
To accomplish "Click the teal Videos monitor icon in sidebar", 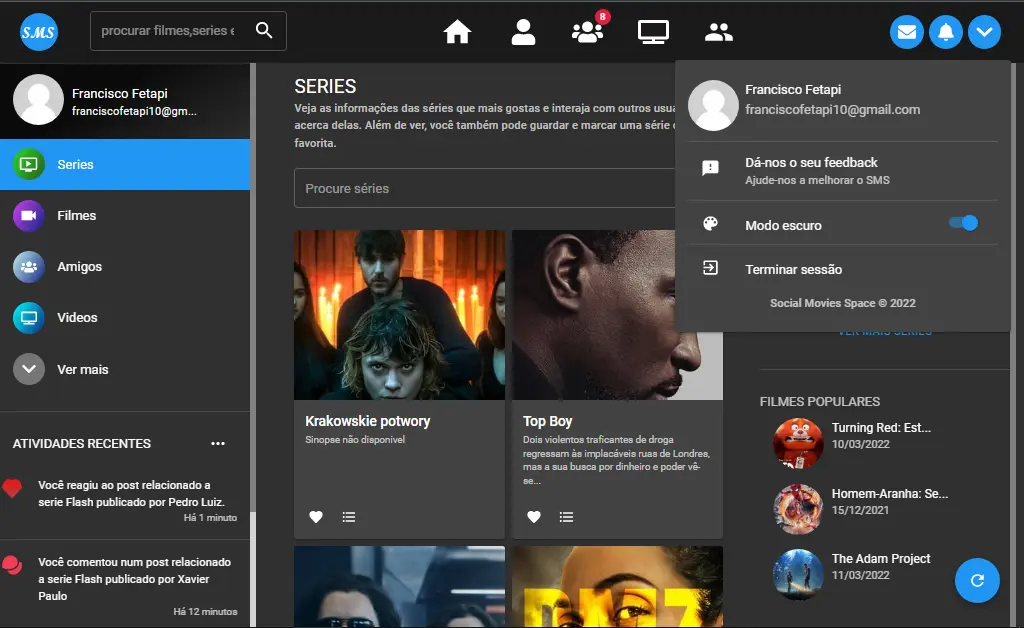I will [29, 317].
